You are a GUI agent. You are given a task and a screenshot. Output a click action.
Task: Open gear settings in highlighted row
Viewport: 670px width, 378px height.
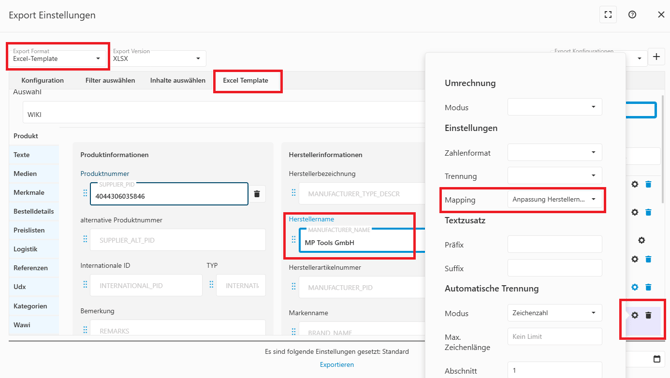click(x=635, y=315)
